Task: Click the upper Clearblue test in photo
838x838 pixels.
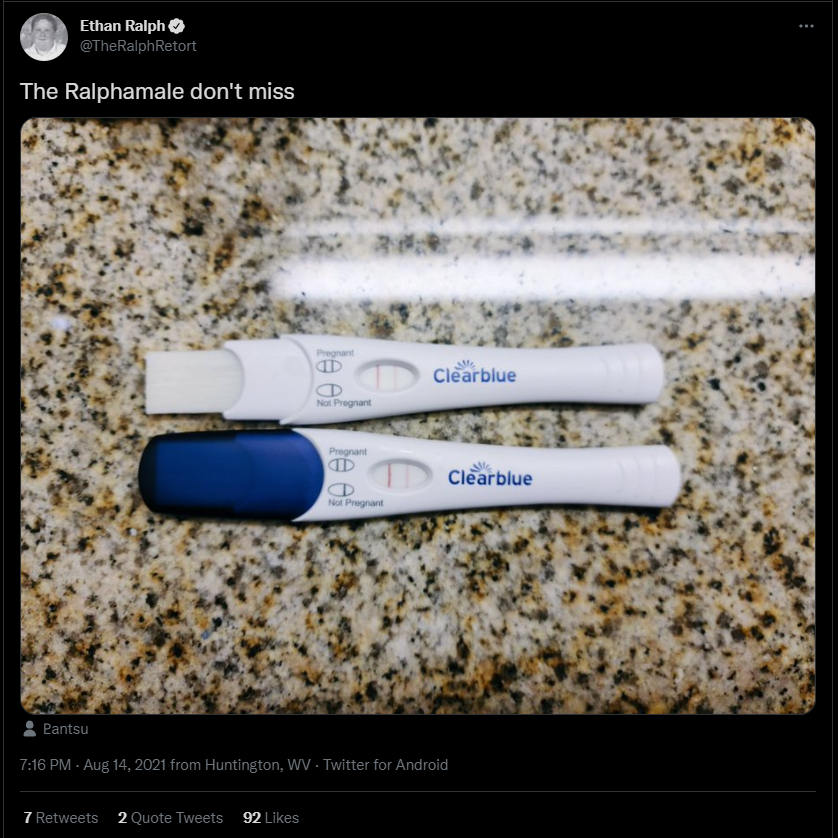Action: pyautogui.click(x=405, y=379)
